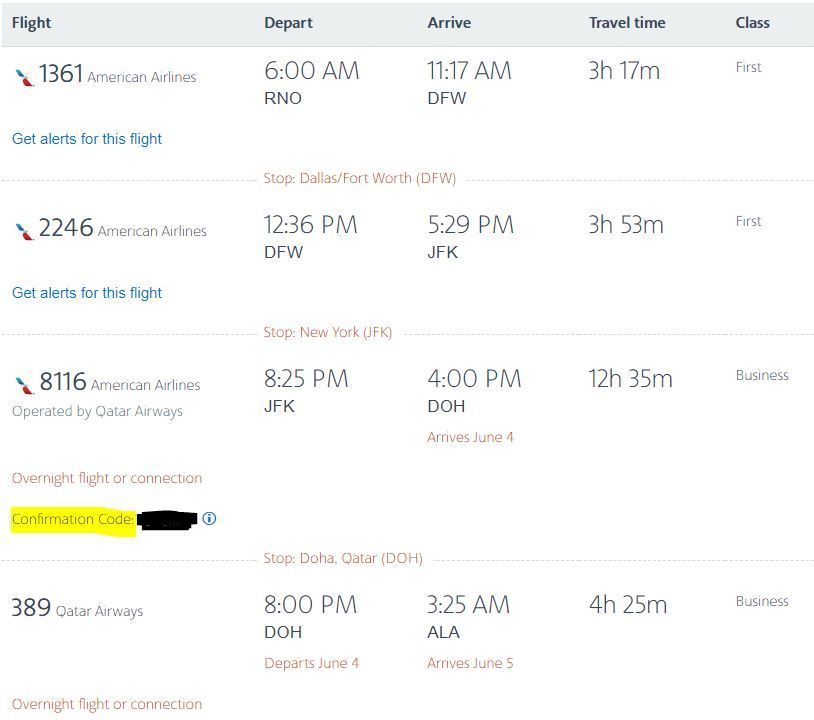This screenshot has height=720, width=814.
Task: Get alerts for flight 1361
Action: (87, 139)
